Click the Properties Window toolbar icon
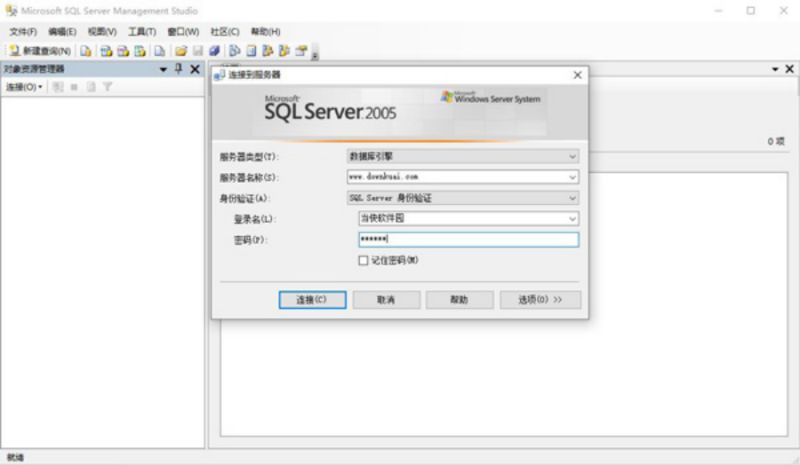800x465 pixels. [301, 51]
